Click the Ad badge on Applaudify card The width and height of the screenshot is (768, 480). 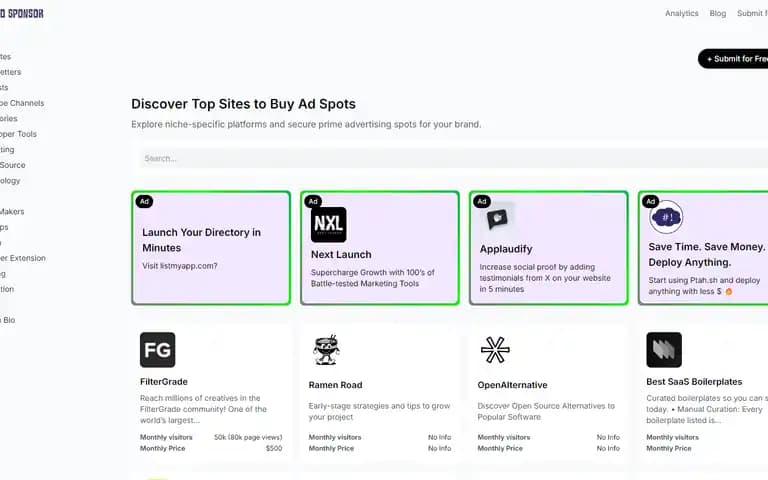point(482,201)
